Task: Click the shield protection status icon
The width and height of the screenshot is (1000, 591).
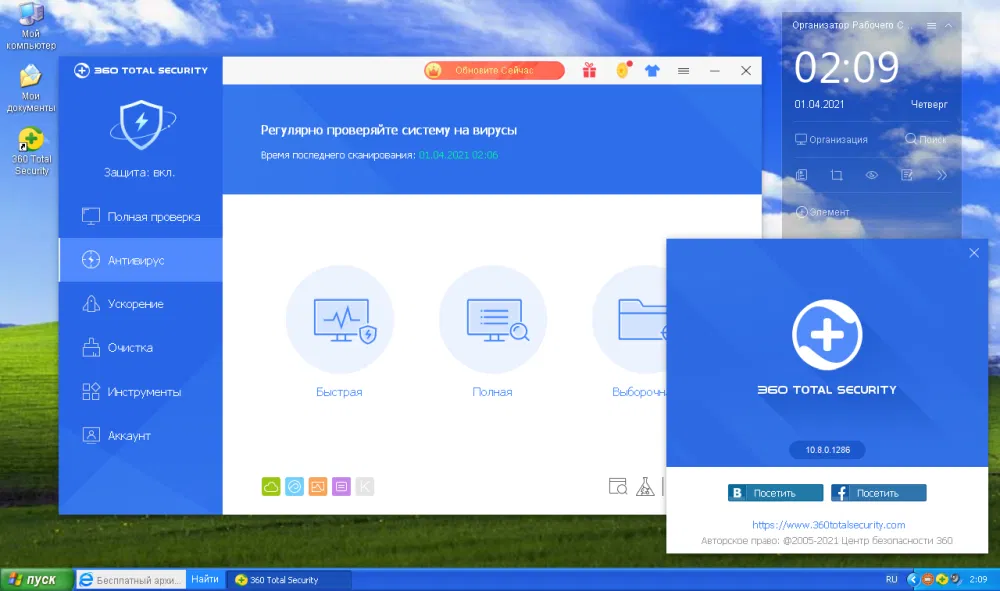Action: [142, 125]
